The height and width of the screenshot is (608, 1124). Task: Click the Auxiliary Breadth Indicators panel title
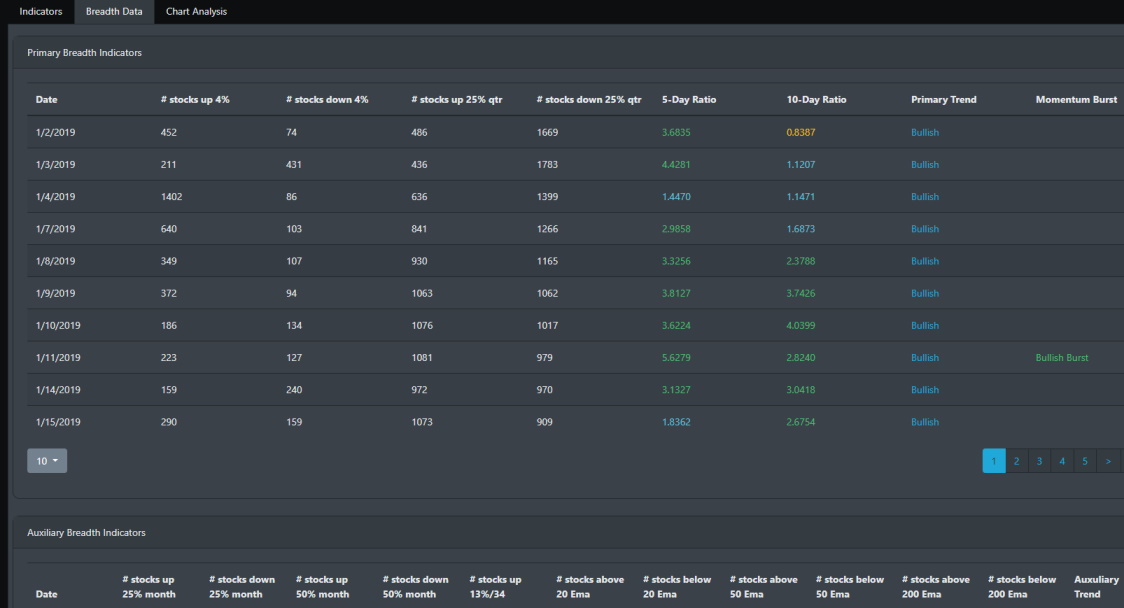pyautogui.click(x=86, y=533)
